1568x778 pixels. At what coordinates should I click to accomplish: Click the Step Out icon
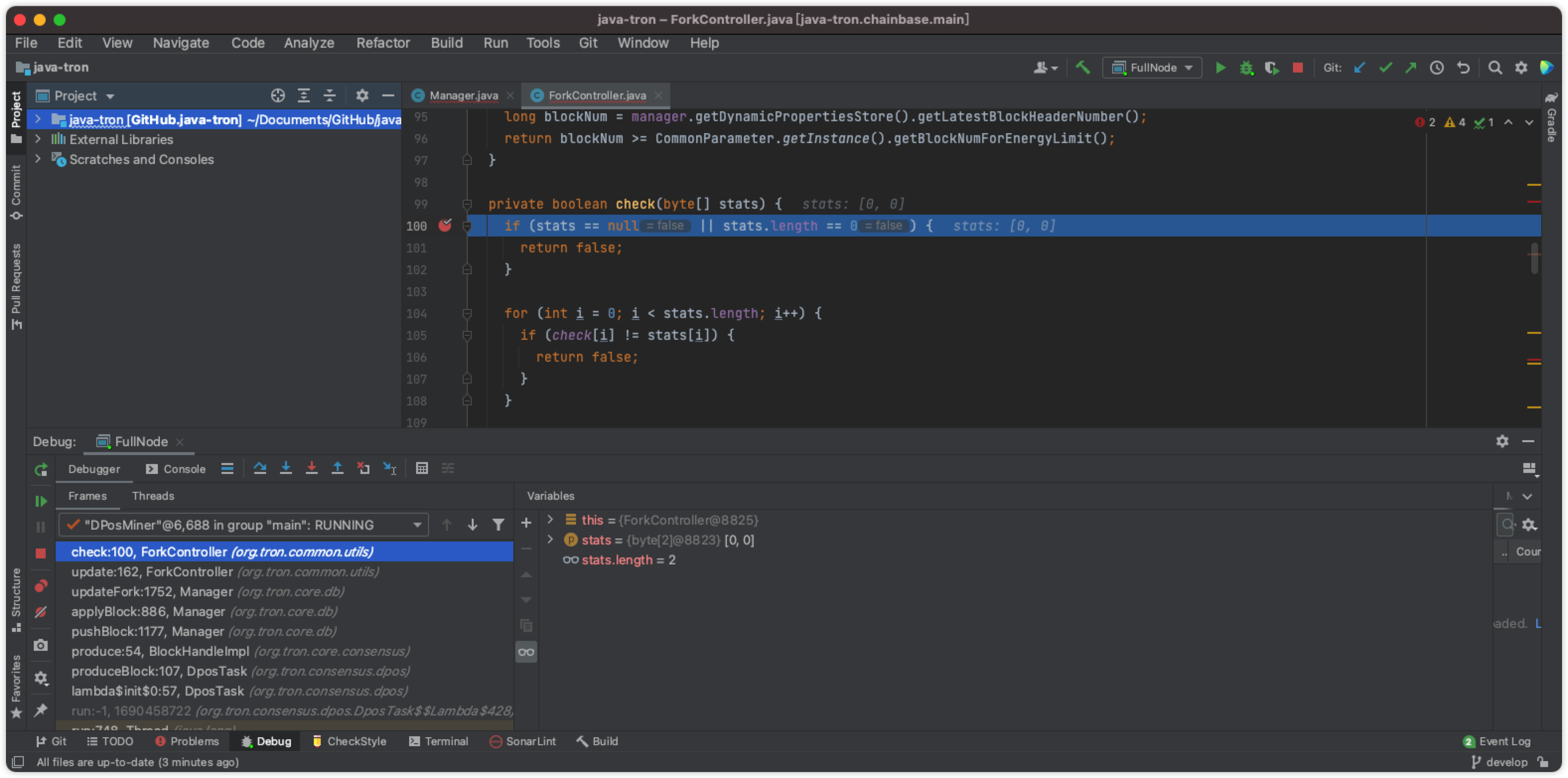point(337,468)
